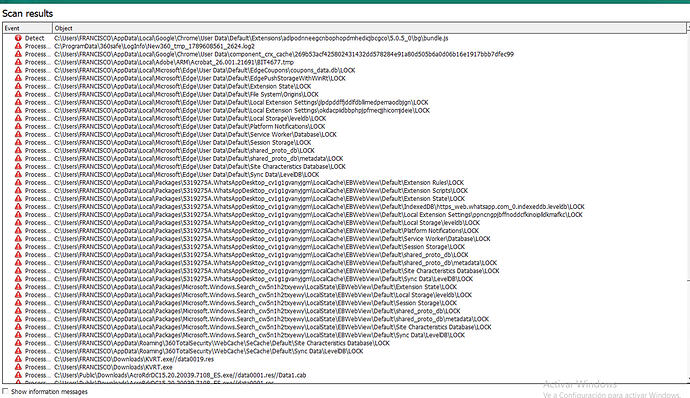
Task: Click warning icon of New360_tmp log2 row
Action: (x=18, y=46)
